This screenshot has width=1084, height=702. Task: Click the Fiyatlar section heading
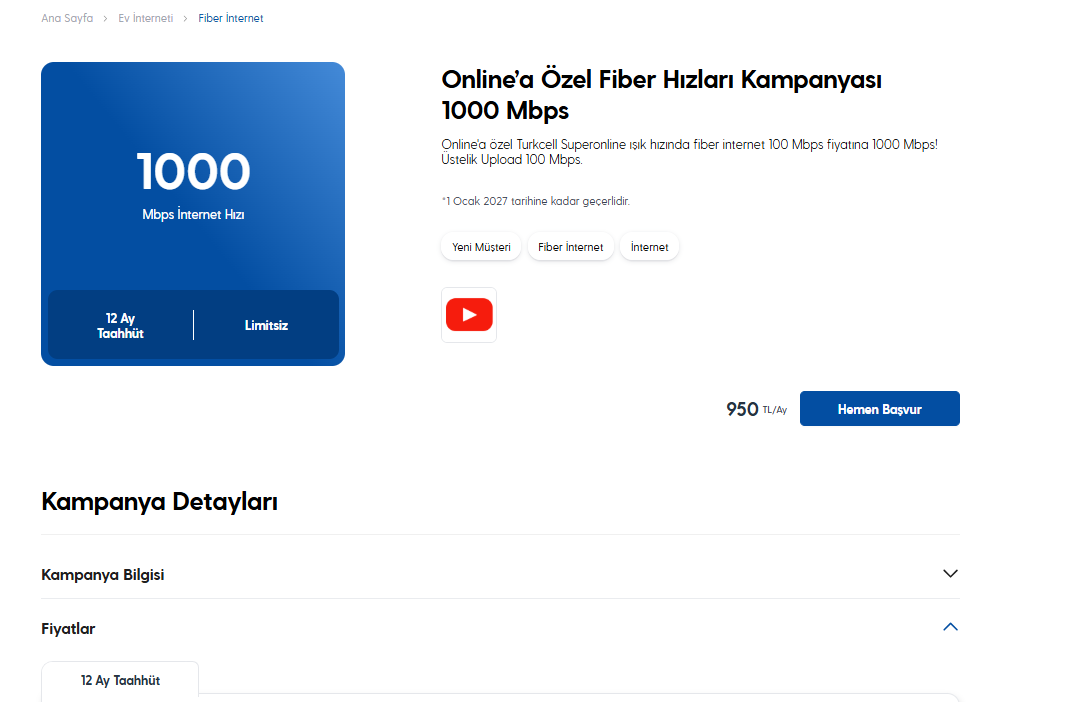68,629
